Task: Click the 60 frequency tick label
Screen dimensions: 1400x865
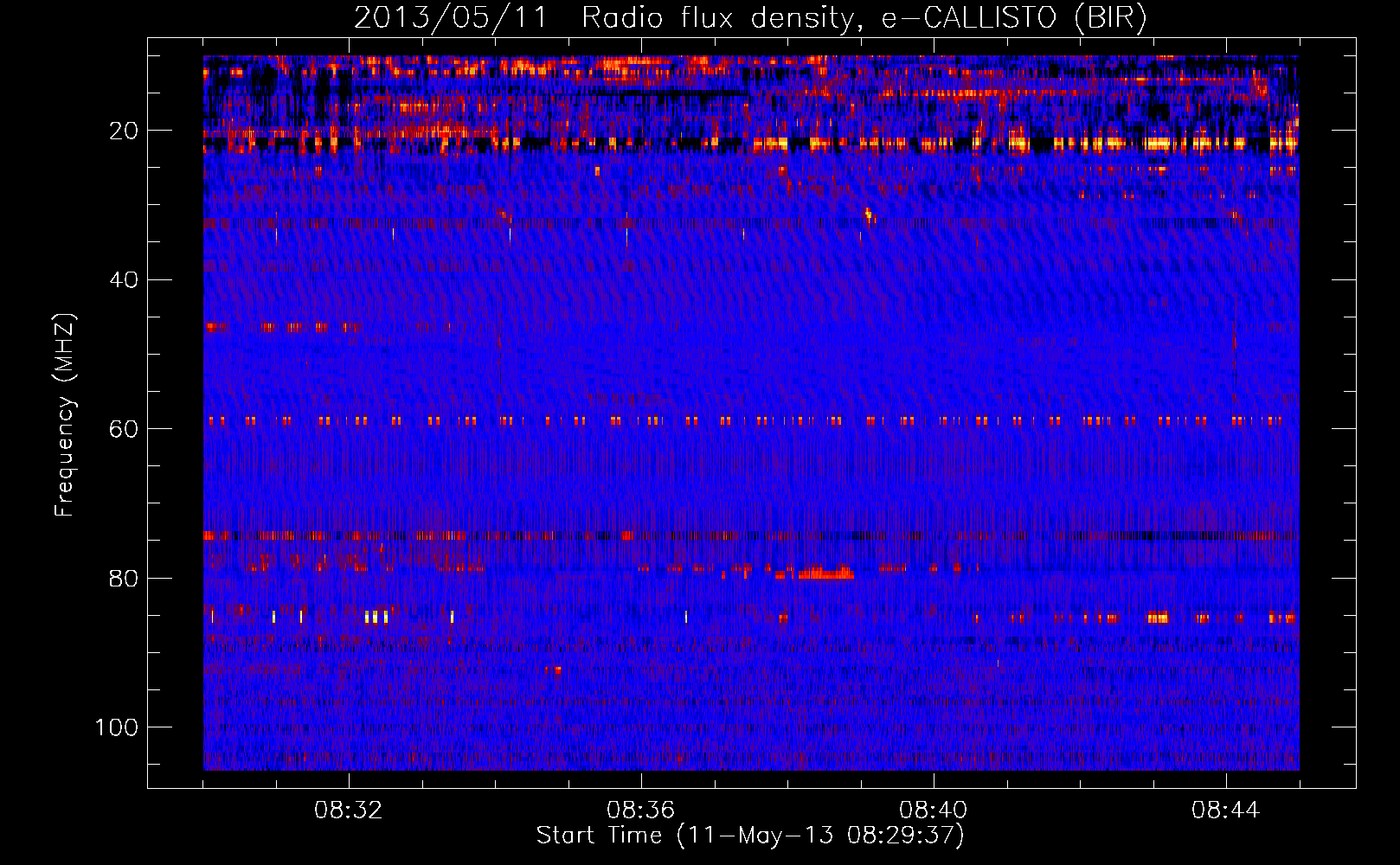Action: click(x=124, y=429)
